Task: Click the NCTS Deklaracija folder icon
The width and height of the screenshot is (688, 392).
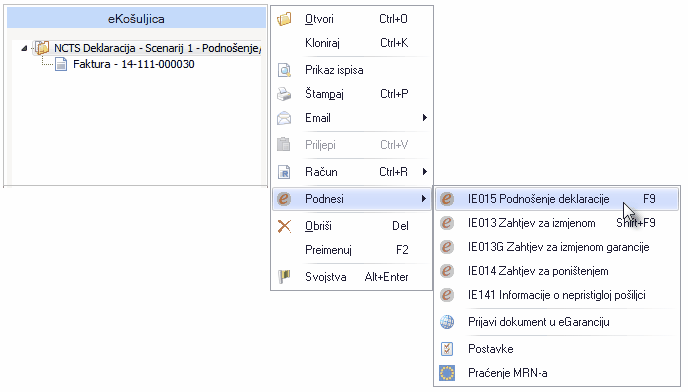Action: point(42,48)
